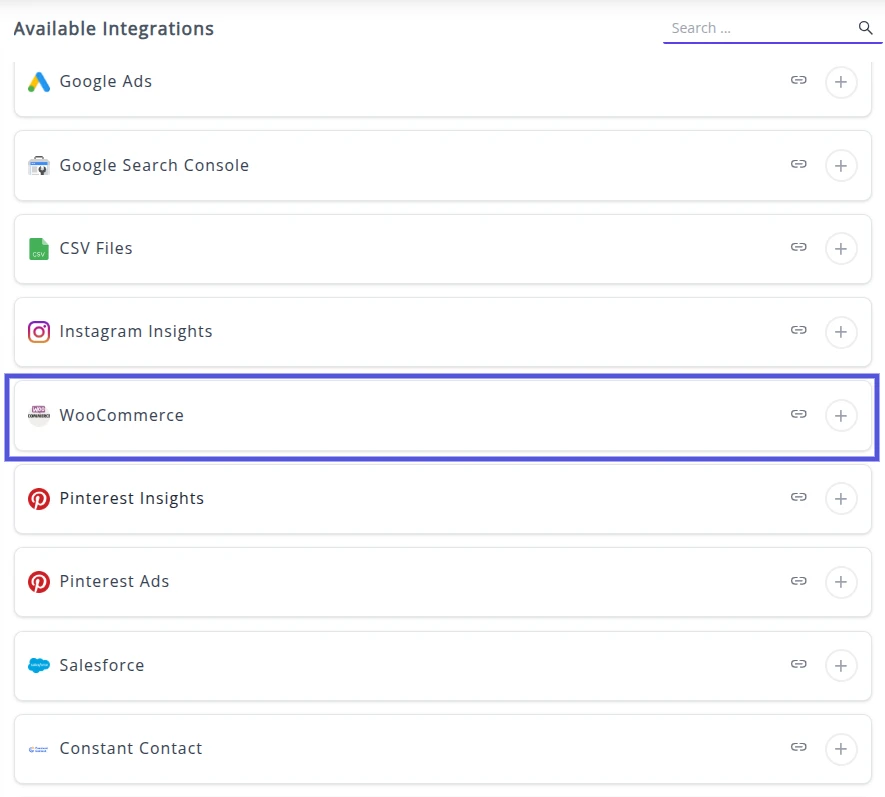
Task: Add the Pinterest Insights integration
Action: pos(841,498)
